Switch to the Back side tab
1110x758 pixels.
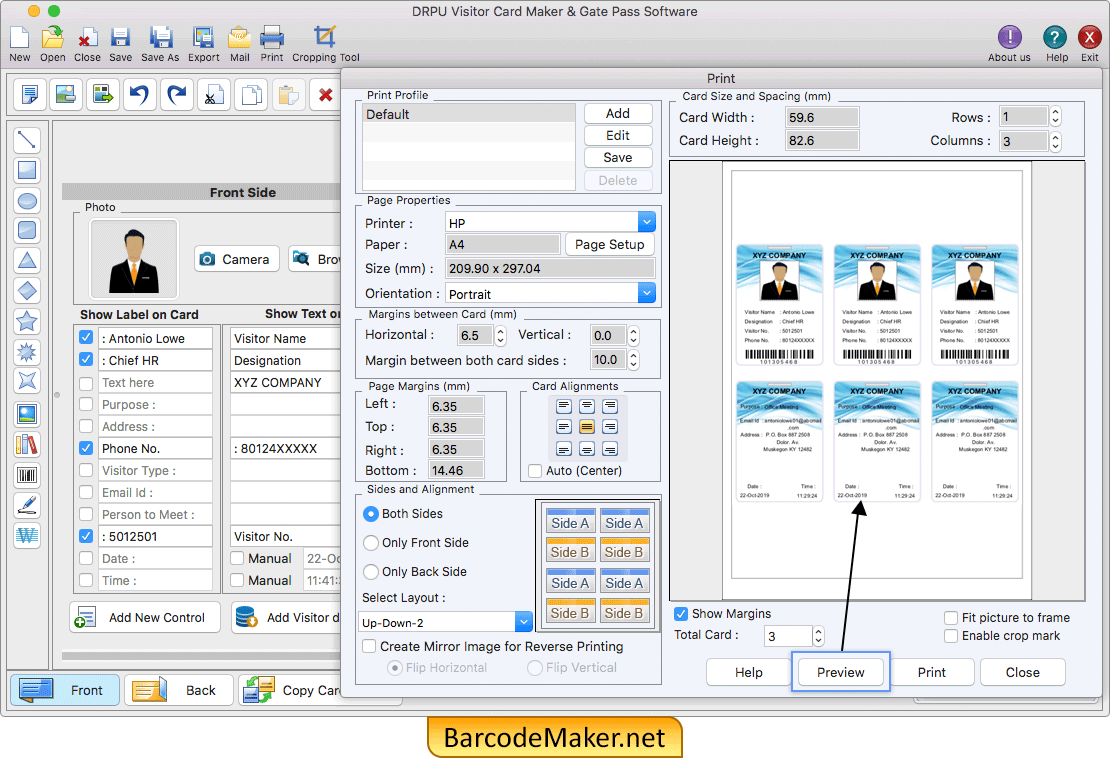pos(179,690)
